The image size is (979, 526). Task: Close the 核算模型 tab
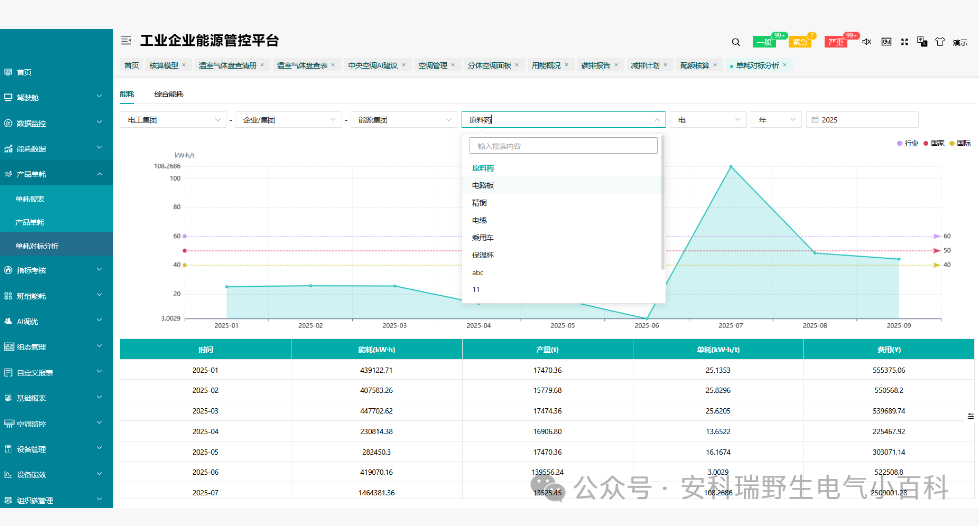(x=184, y=65)
